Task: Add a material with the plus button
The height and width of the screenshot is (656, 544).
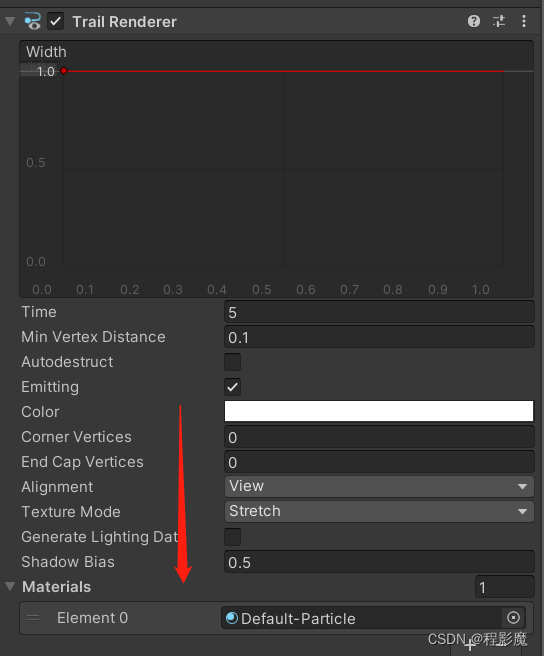Action: [470, 646]
